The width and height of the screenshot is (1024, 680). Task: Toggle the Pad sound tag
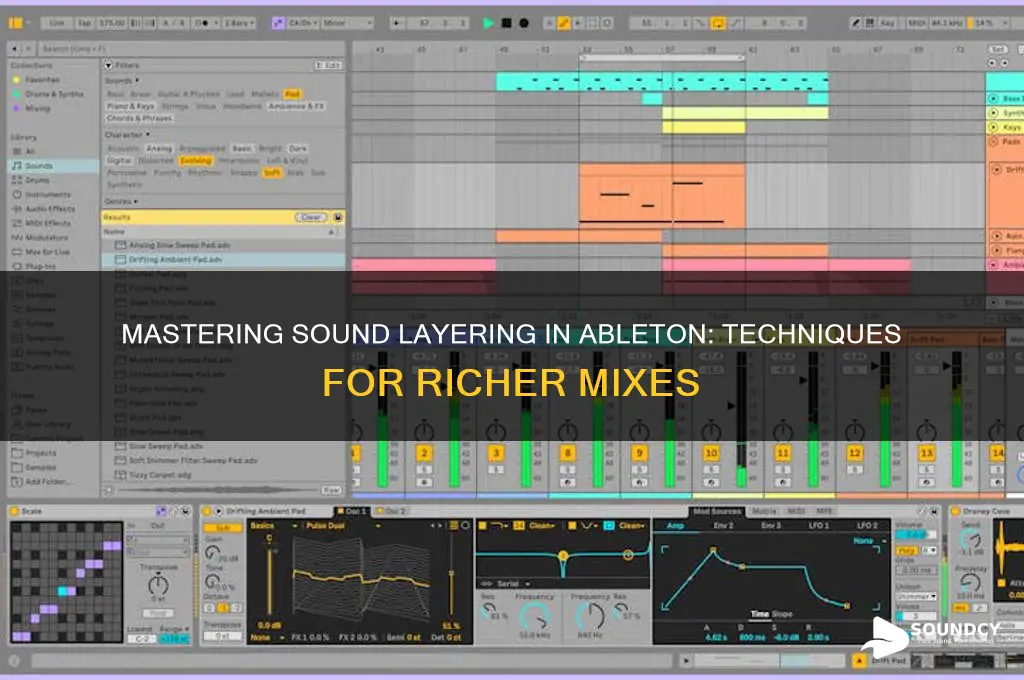coord(292,94)
